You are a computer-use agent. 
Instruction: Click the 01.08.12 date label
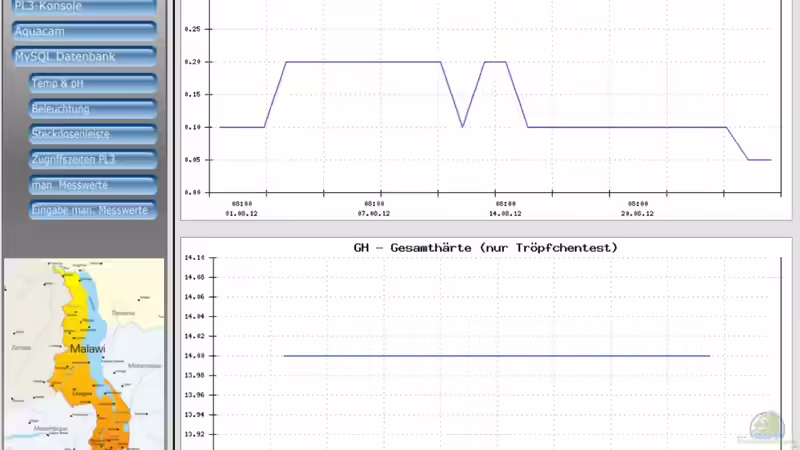[244, 213]
